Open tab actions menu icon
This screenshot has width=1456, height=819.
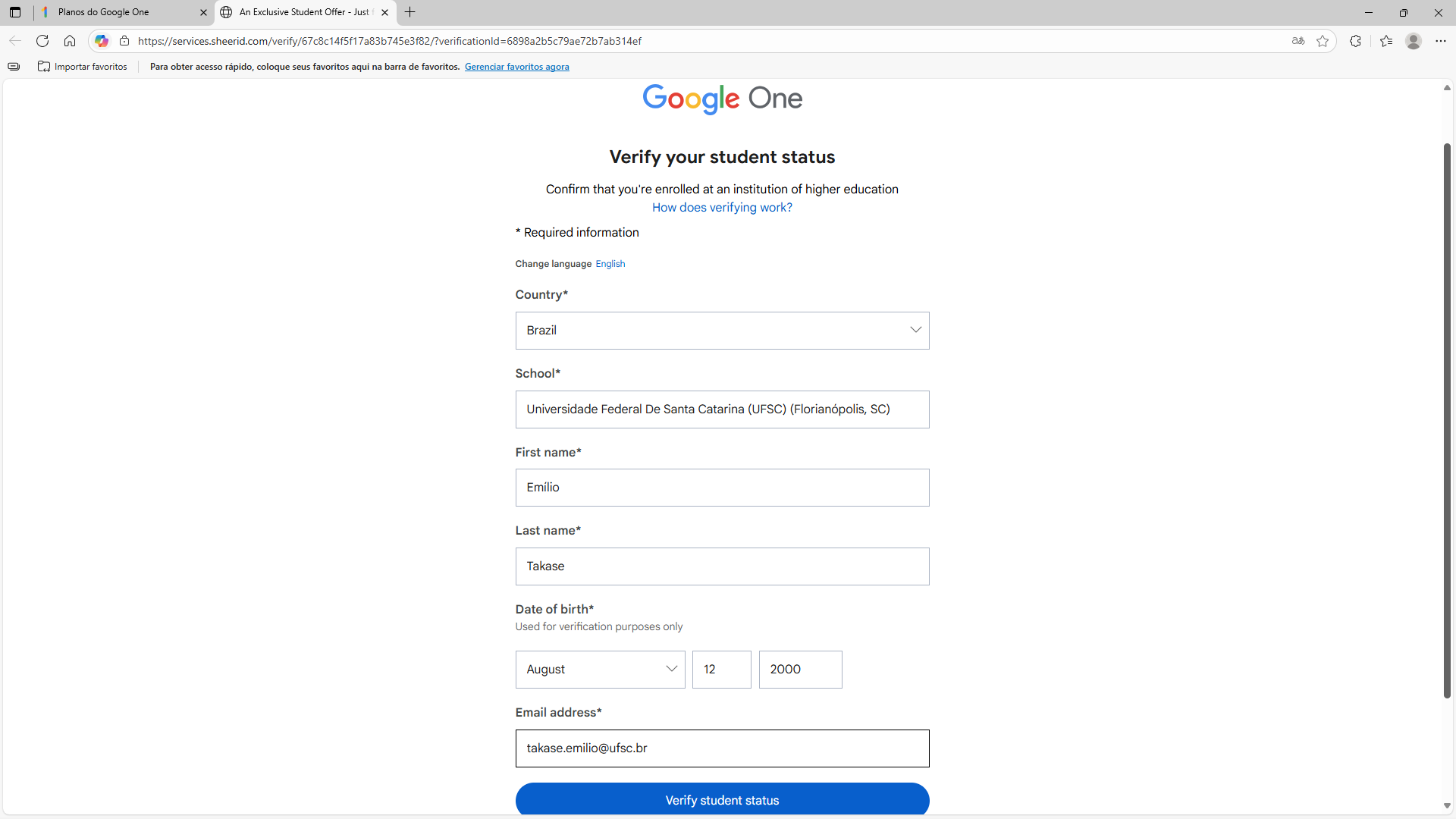(15, 12)
